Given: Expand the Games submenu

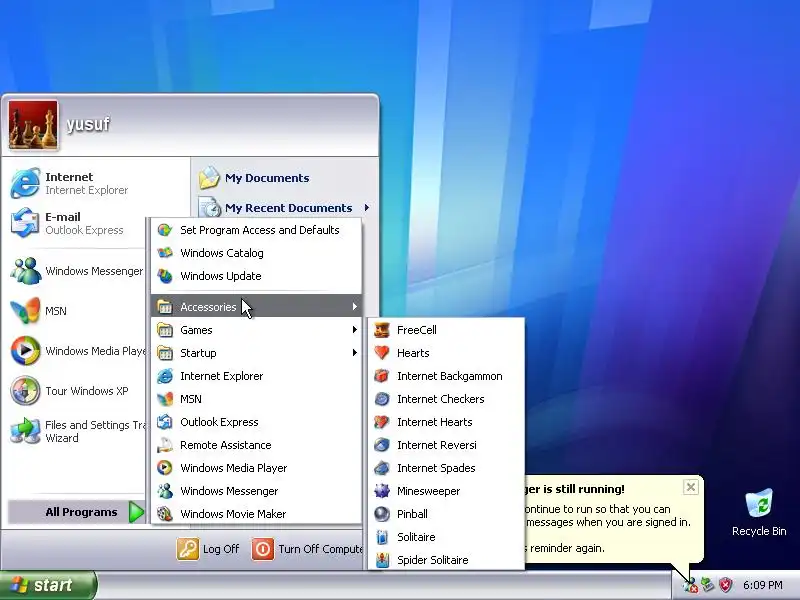Looking at the screenshot, I should (x=257, y=330).
